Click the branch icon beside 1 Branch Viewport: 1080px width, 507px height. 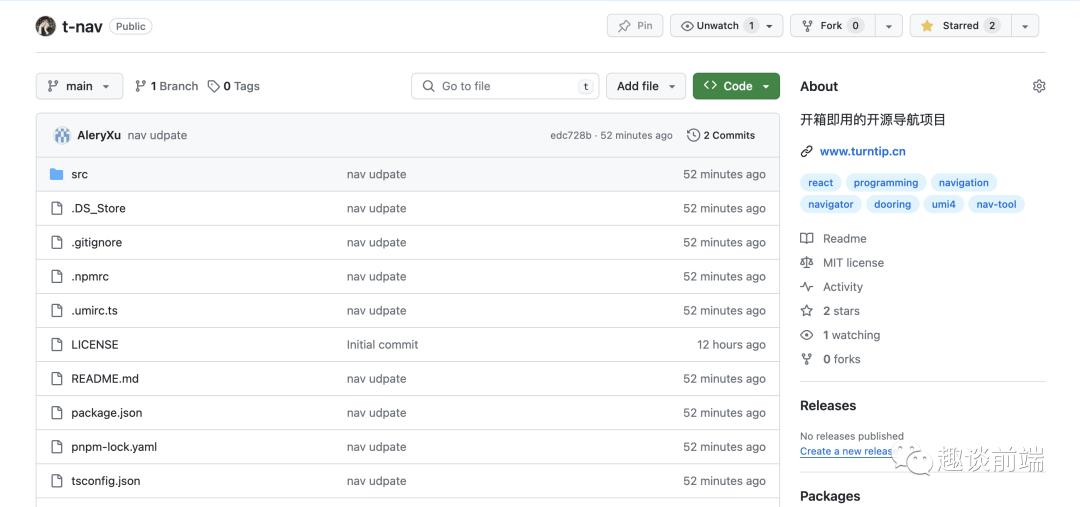click(x=141, y=86)
